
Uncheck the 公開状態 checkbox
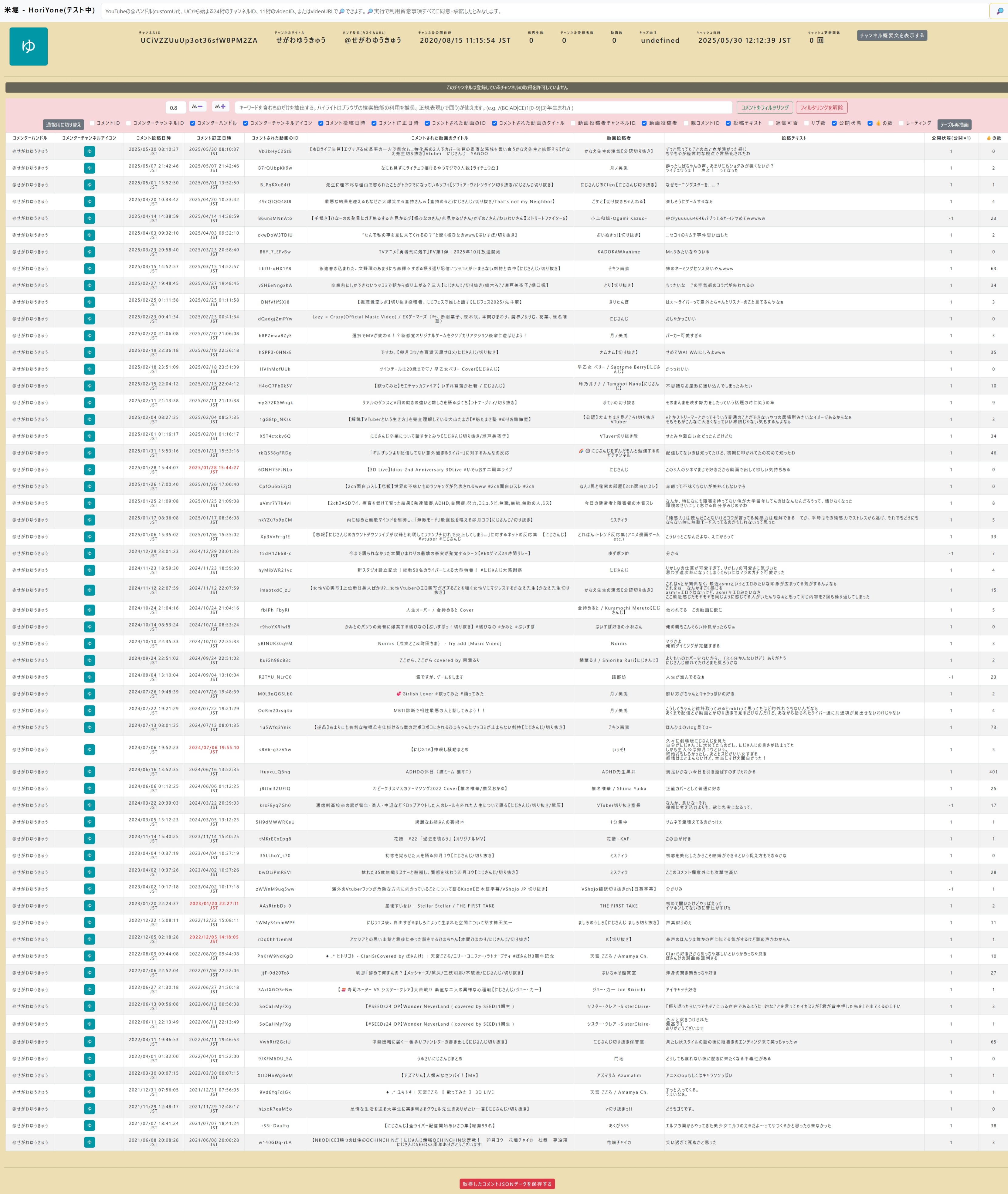834,123
